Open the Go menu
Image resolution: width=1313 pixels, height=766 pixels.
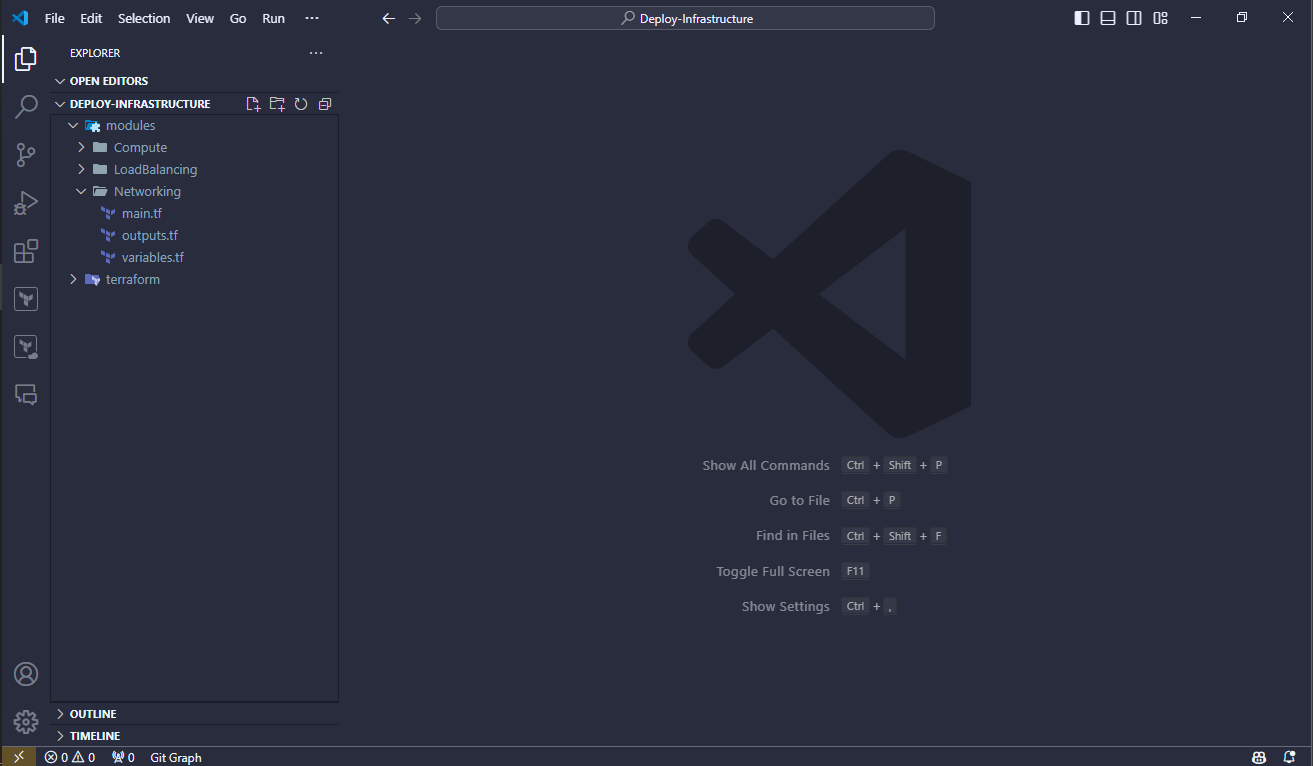pyautogui.click(x=238, y=18)
